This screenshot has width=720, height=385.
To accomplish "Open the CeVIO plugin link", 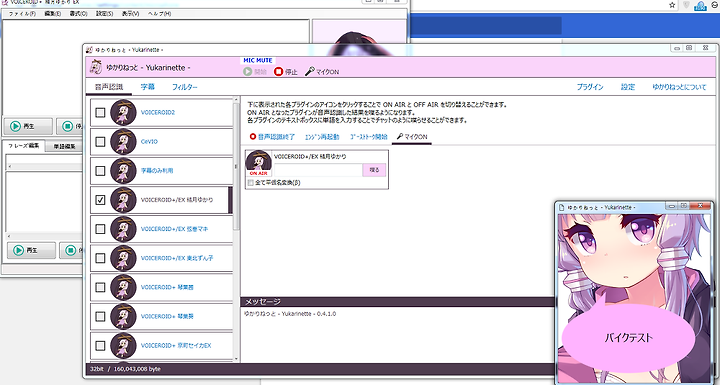I will pos(149,142).
